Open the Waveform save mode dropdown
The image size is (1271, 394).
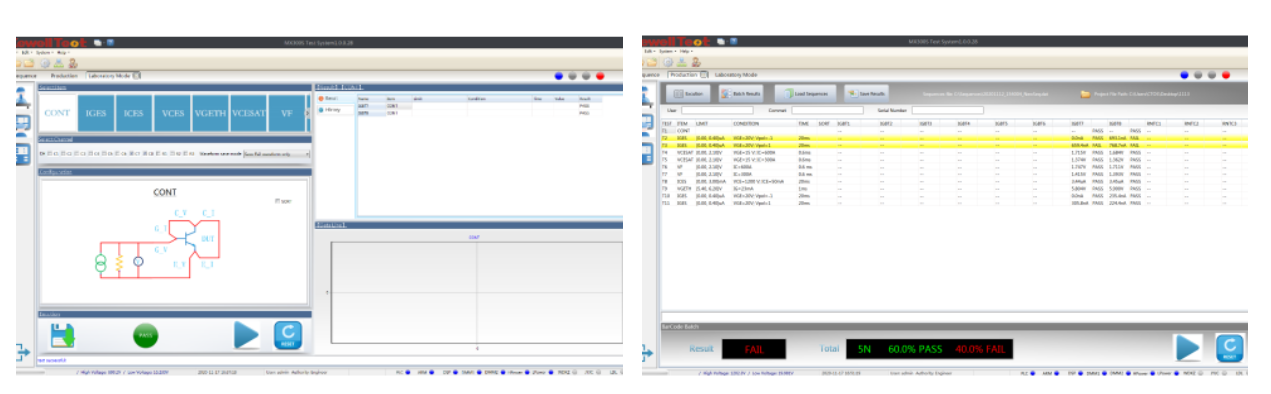tap(277, 154)
